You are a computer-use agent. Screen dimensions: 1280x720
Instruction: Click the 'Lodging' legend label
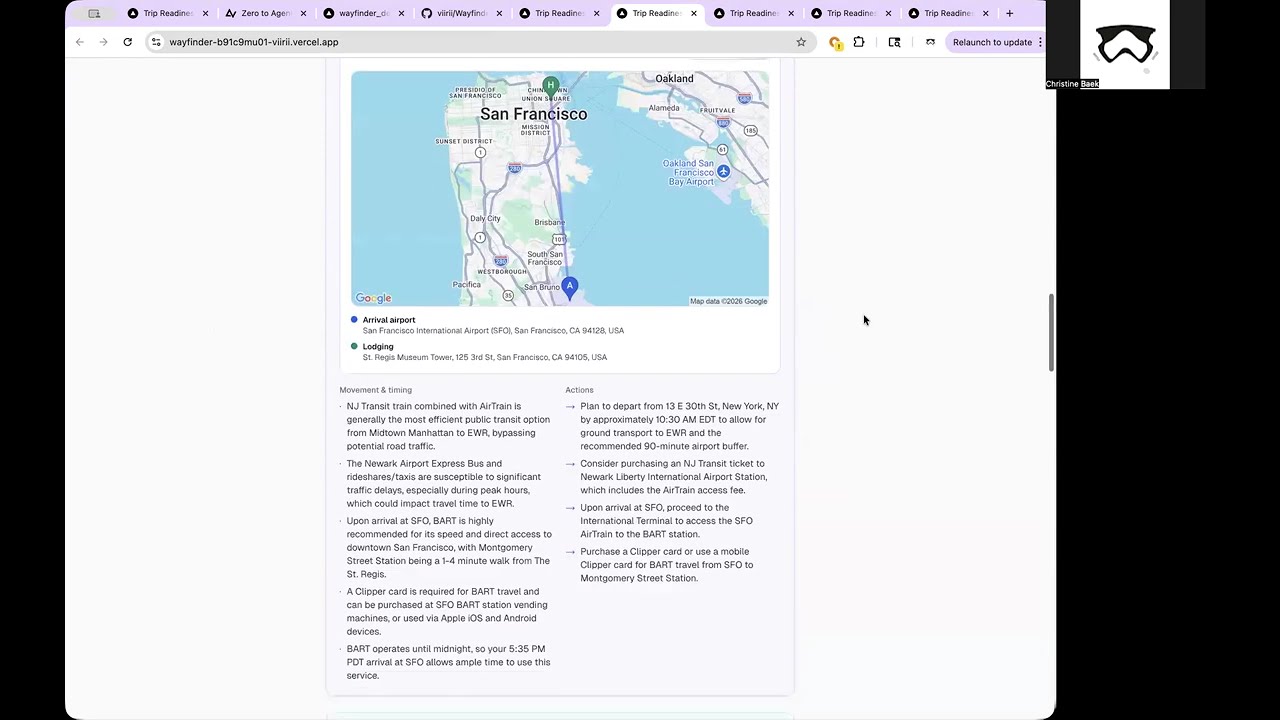(378, 346)
